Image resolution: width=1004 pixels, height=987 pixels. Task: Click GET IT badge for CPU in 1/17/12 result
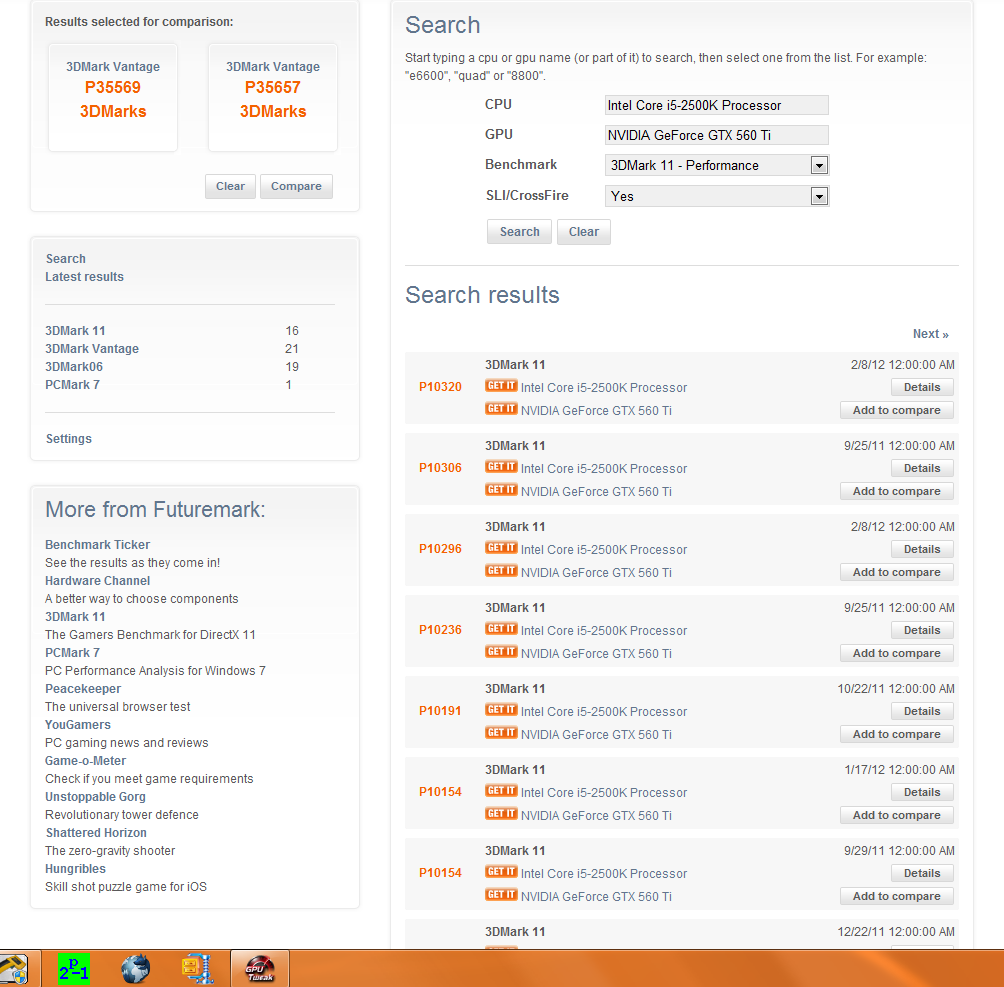pos(501,791)
